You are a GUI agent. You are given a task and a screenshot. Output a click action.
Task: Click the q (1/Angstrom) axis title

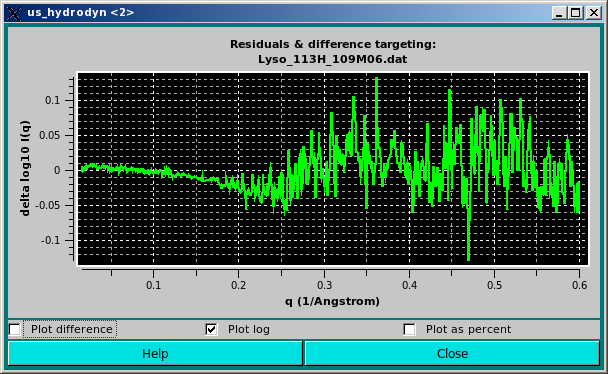tap(332, 301)
